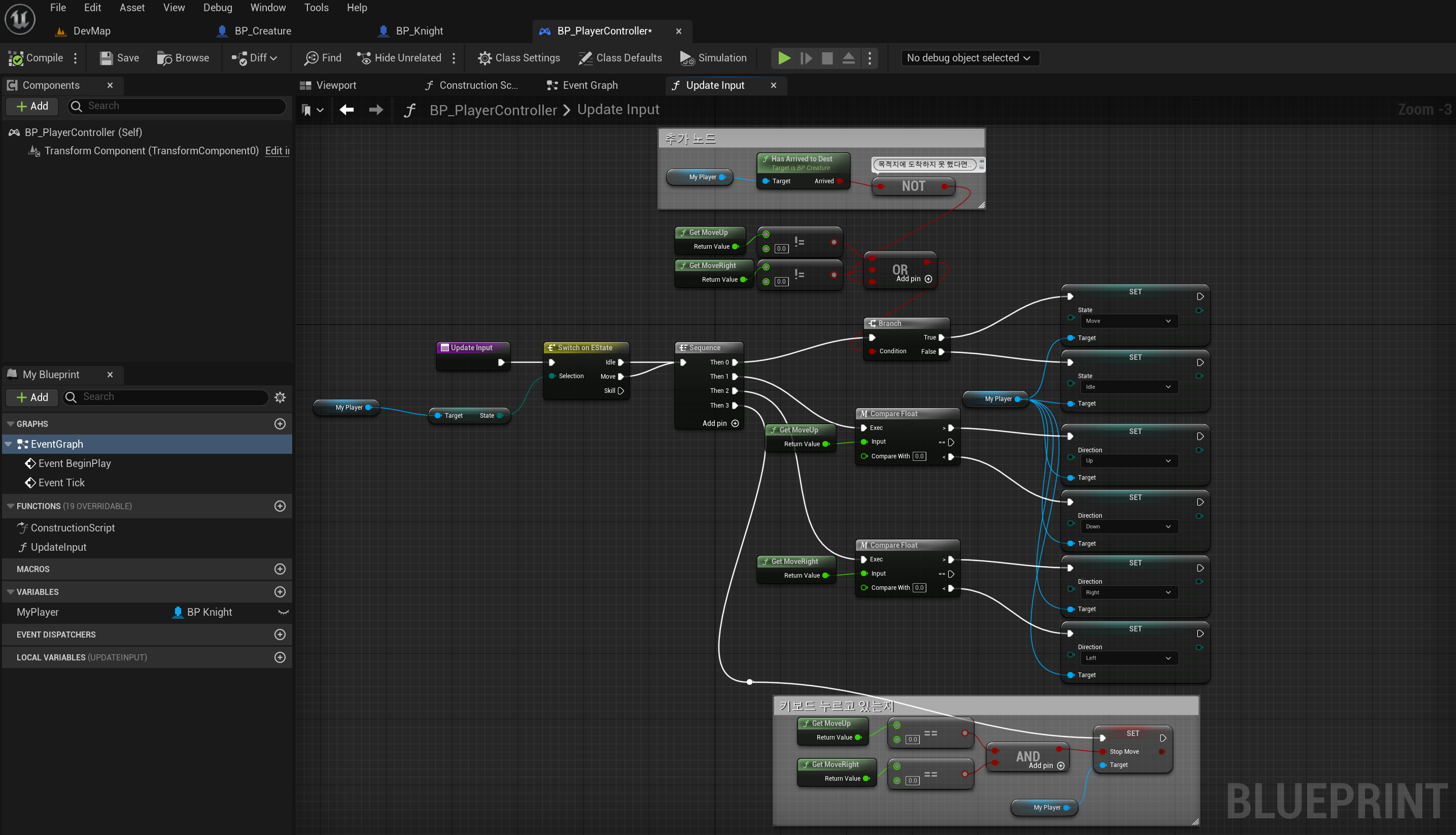The image size is (1456, 835).
Task: Click Add pin on Sequence node
Action: point(720,423)
